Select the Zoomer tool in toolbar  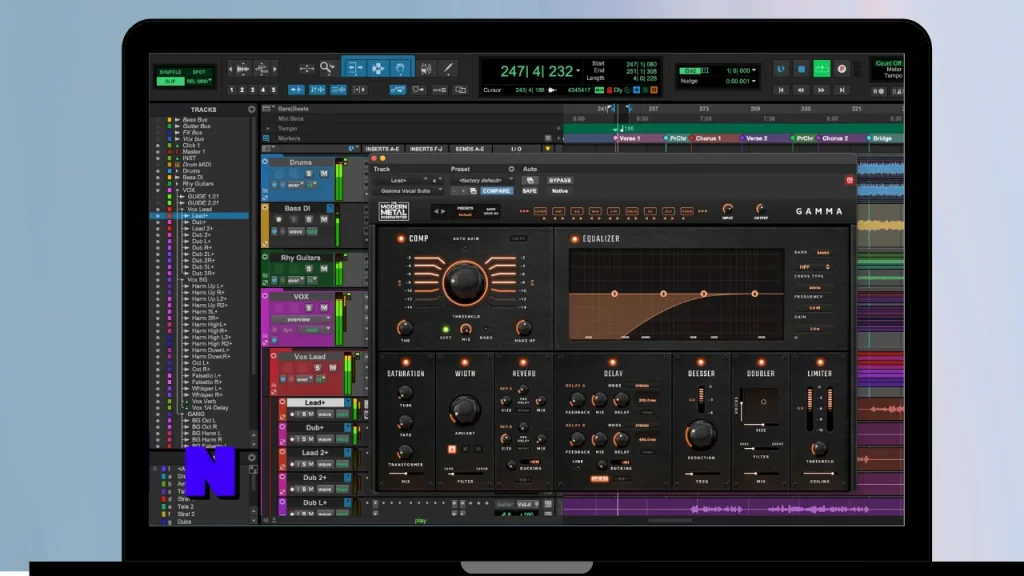coord(327,68)
